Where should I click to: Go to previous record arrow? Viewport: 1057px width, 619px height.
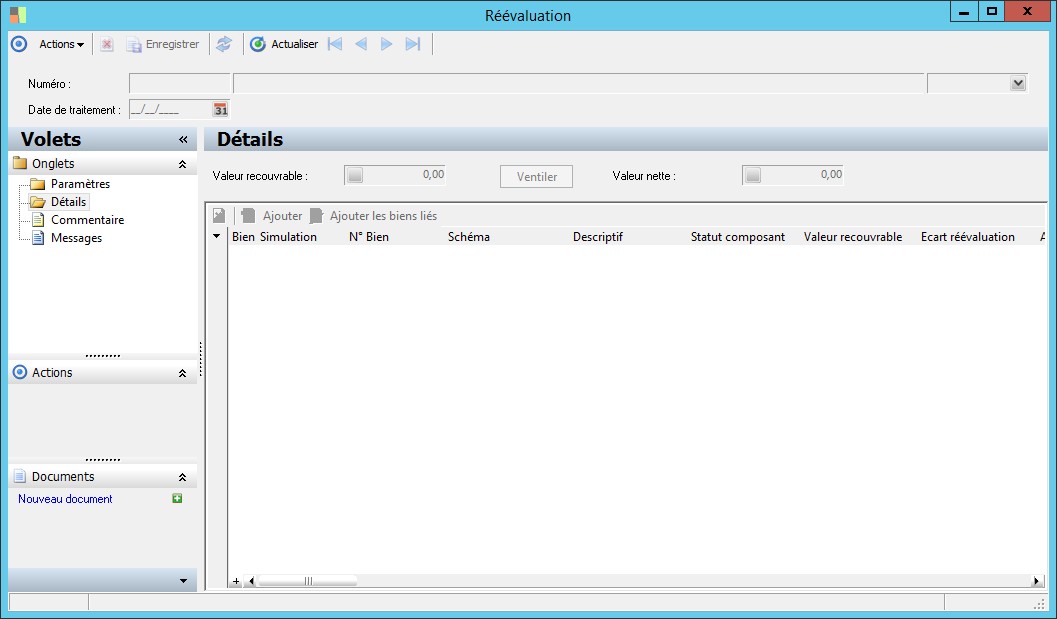point(361,45)
